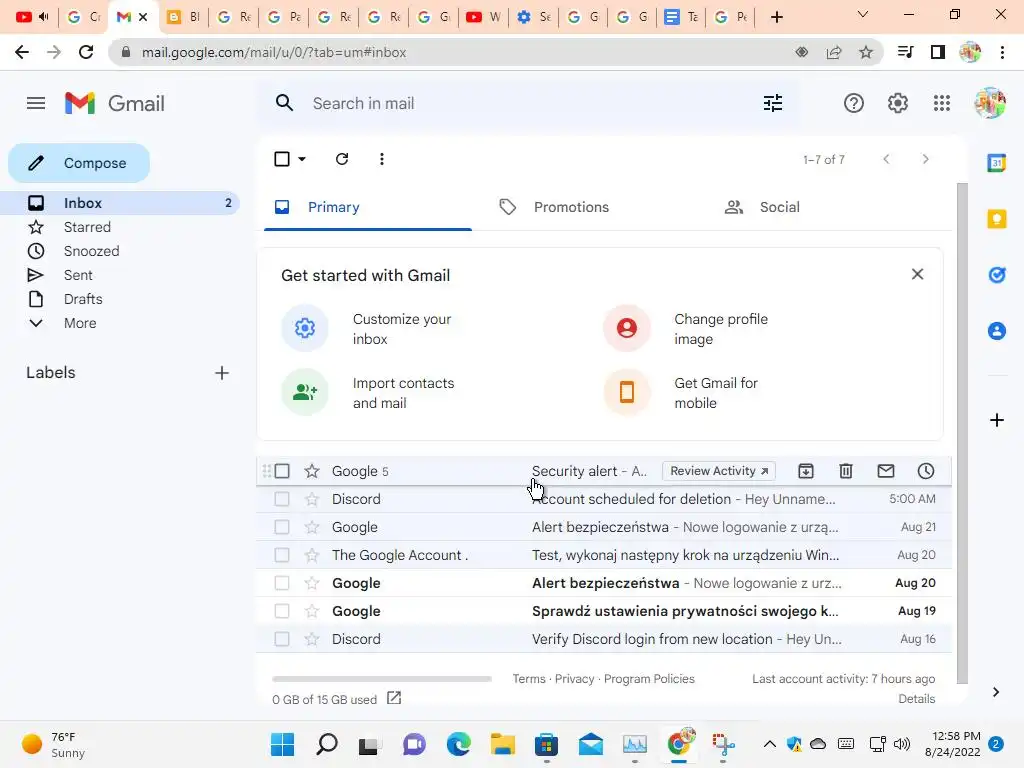Get add-ons plus icon in side panel

(997, 420)
